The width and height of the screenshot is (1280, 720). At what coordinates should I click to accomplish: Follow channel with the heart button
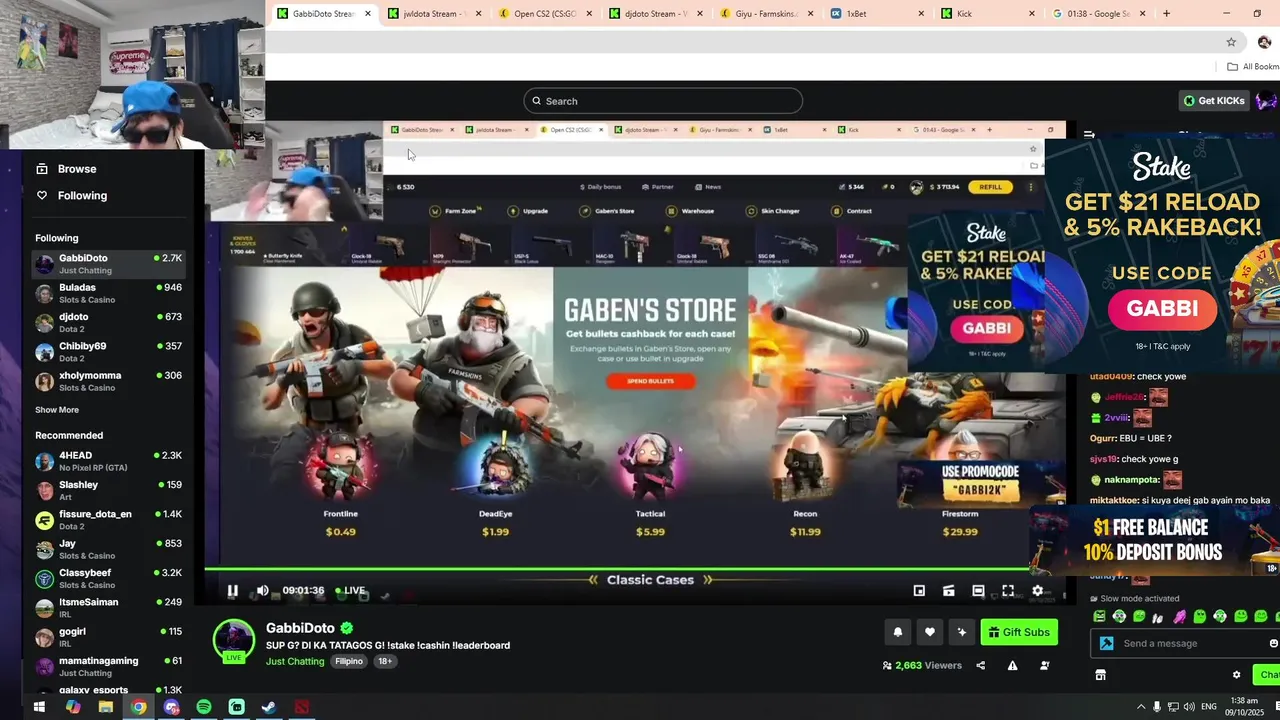pos(929,632)
